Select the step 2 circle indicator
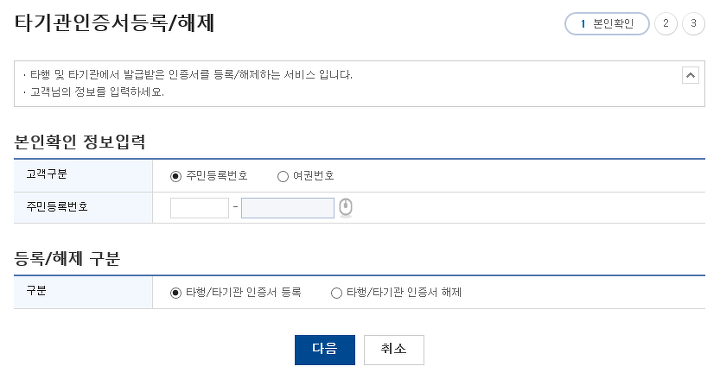 pyautogui.click(x=666, y=24)
